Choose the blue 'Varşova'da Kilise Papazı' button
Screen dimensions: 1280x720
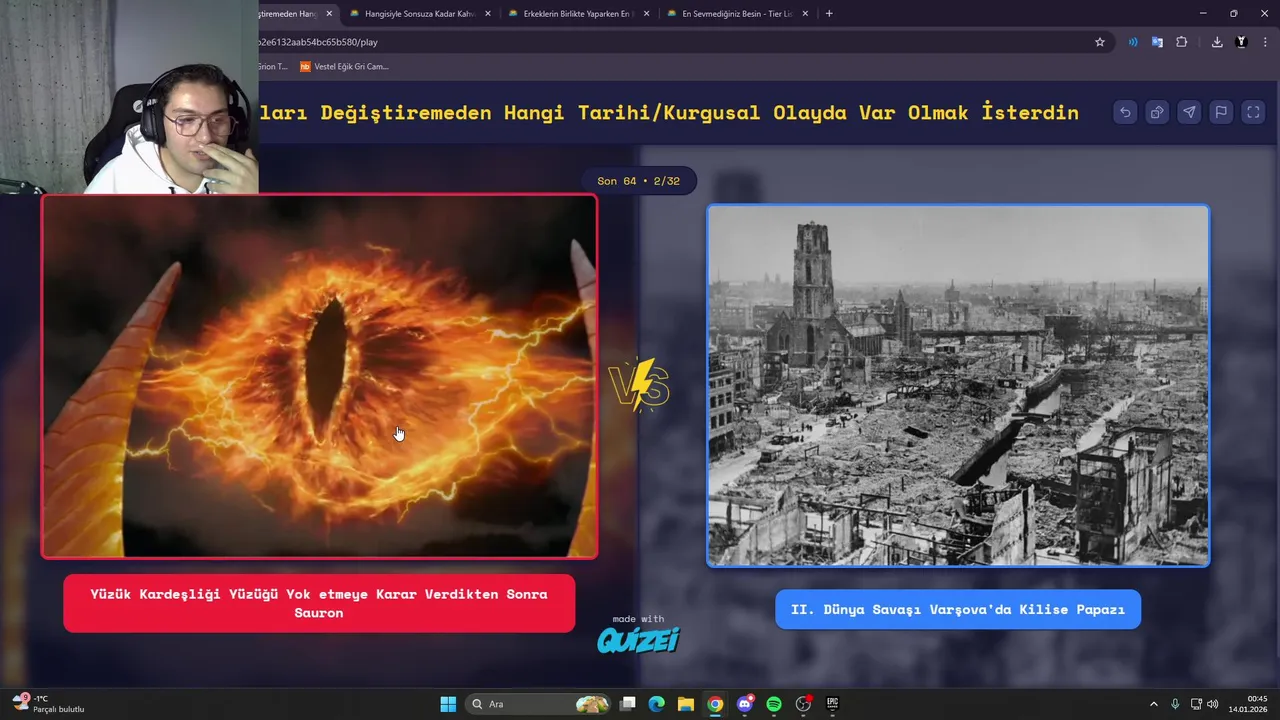point(958,609)
